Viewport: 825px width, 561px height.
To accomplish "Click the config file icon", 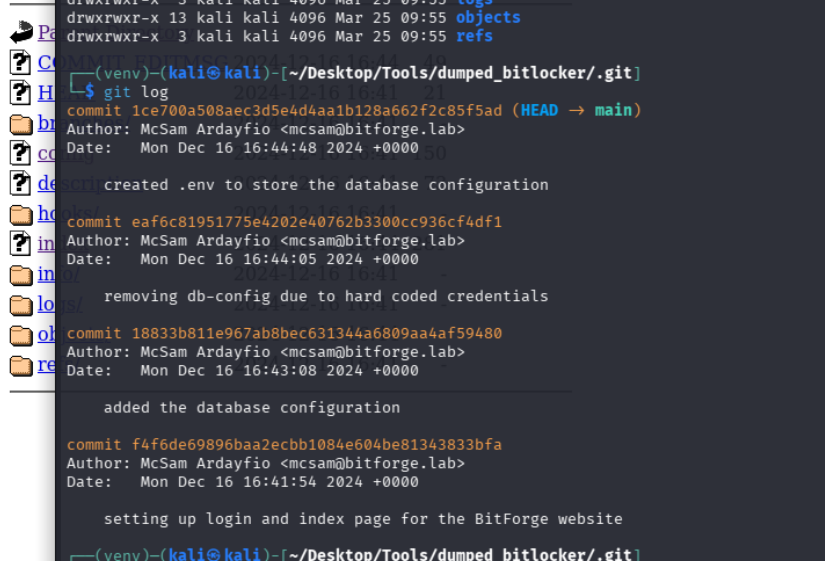I will [20, 153].
